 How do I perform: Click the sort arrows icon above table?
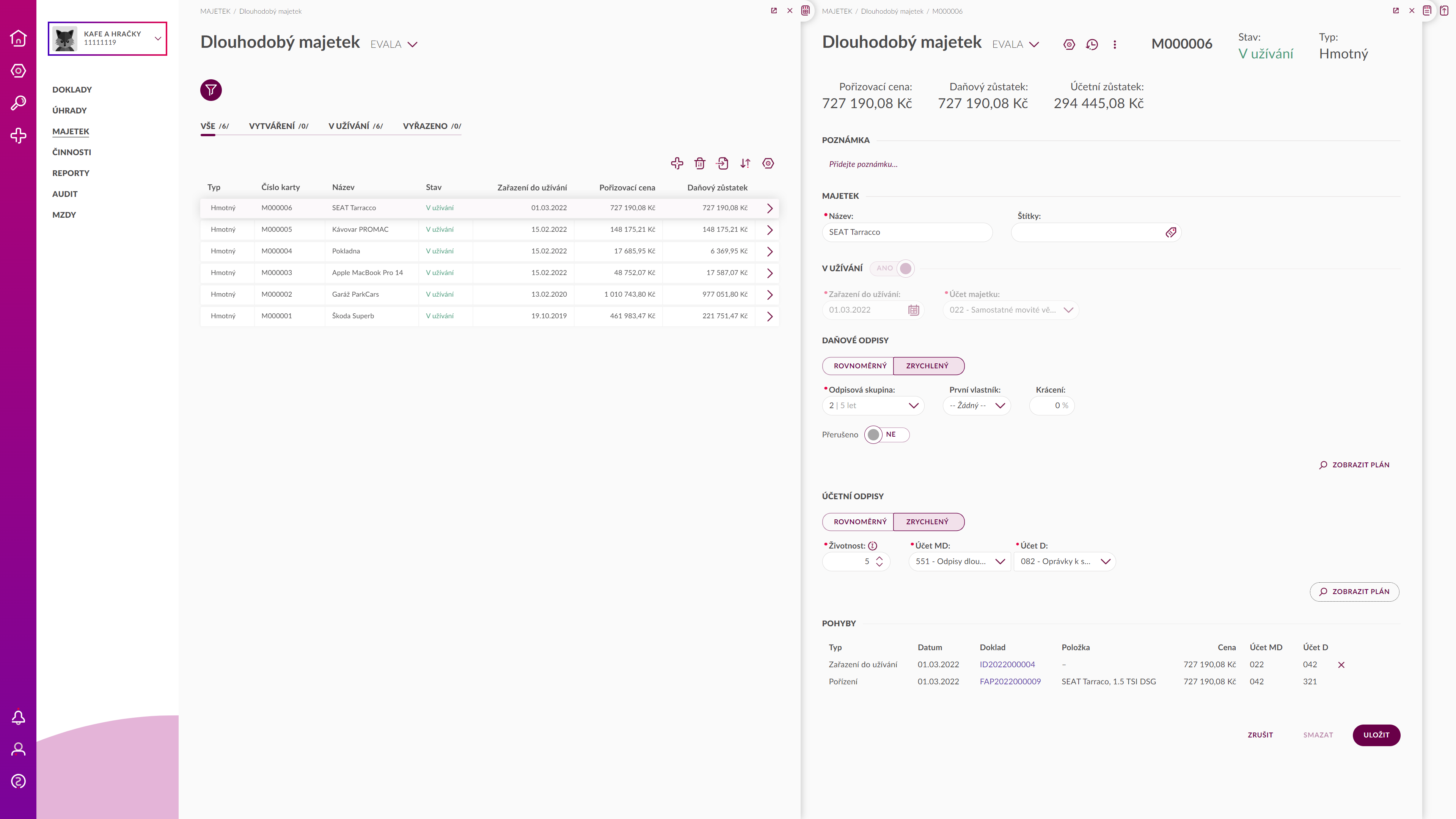745,163
